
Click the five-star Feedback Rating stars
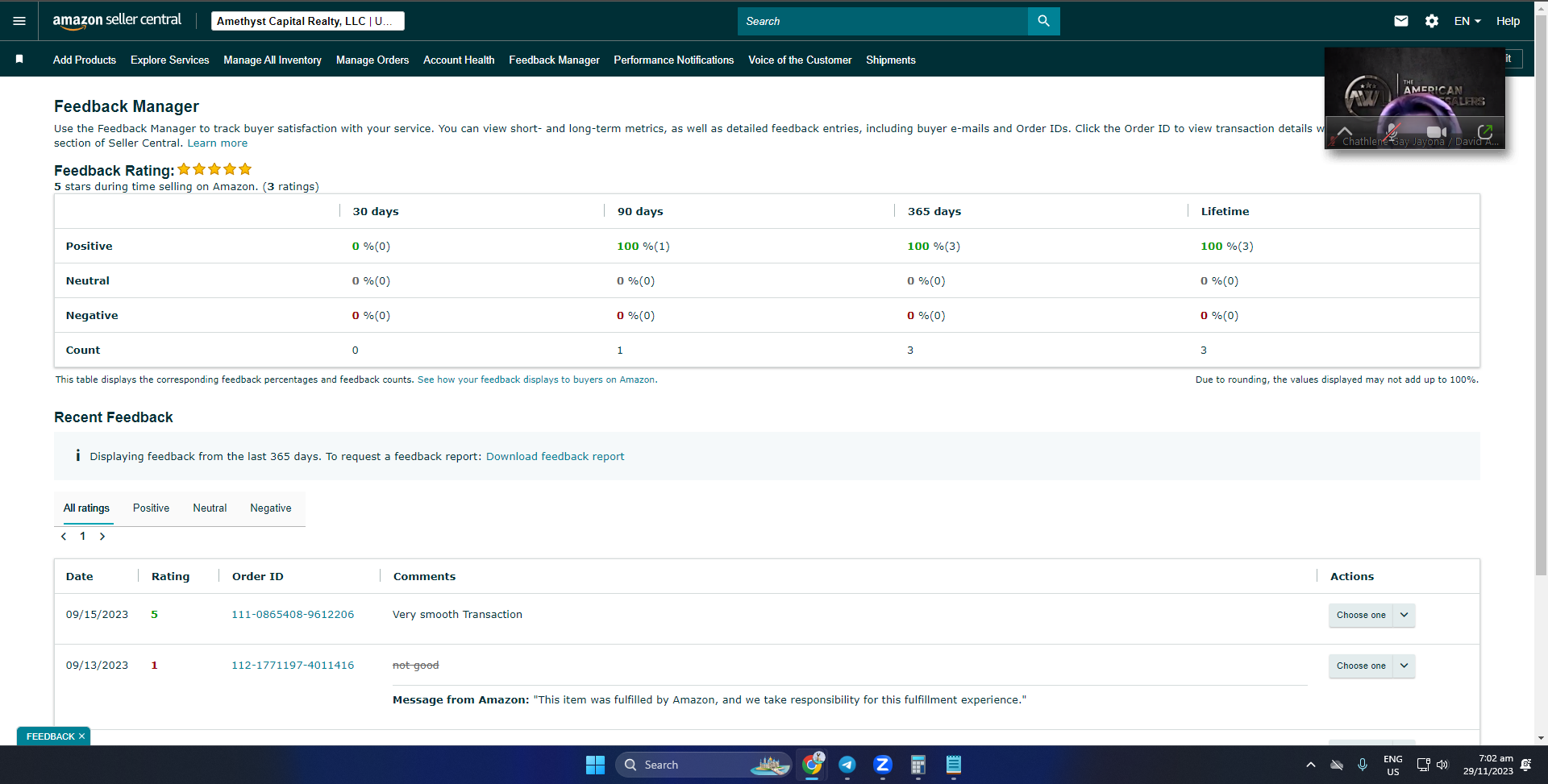coord(214,169)
